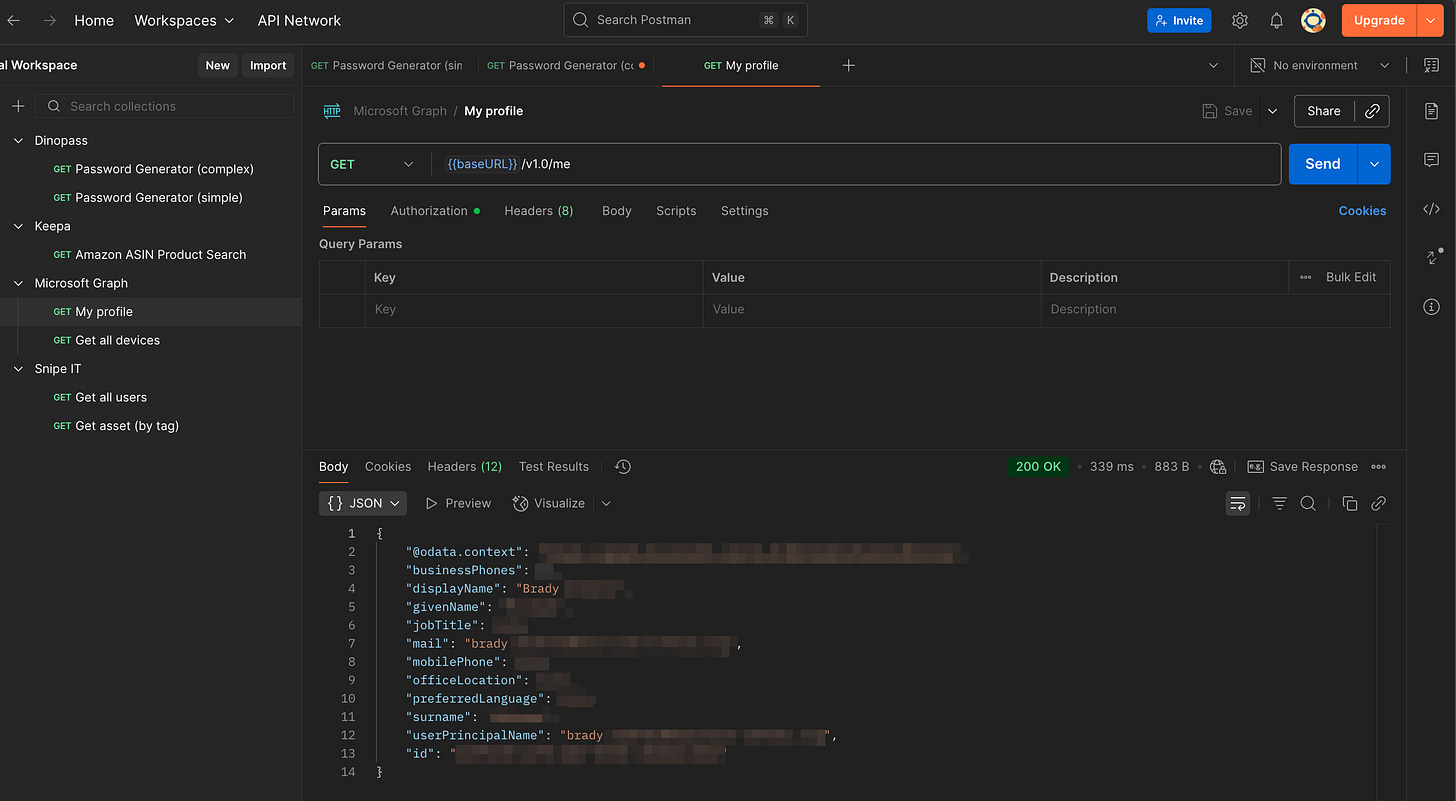Open the Code snippet sidebar icon
The image size is (1456, 801).
[x=1432, y=209]
